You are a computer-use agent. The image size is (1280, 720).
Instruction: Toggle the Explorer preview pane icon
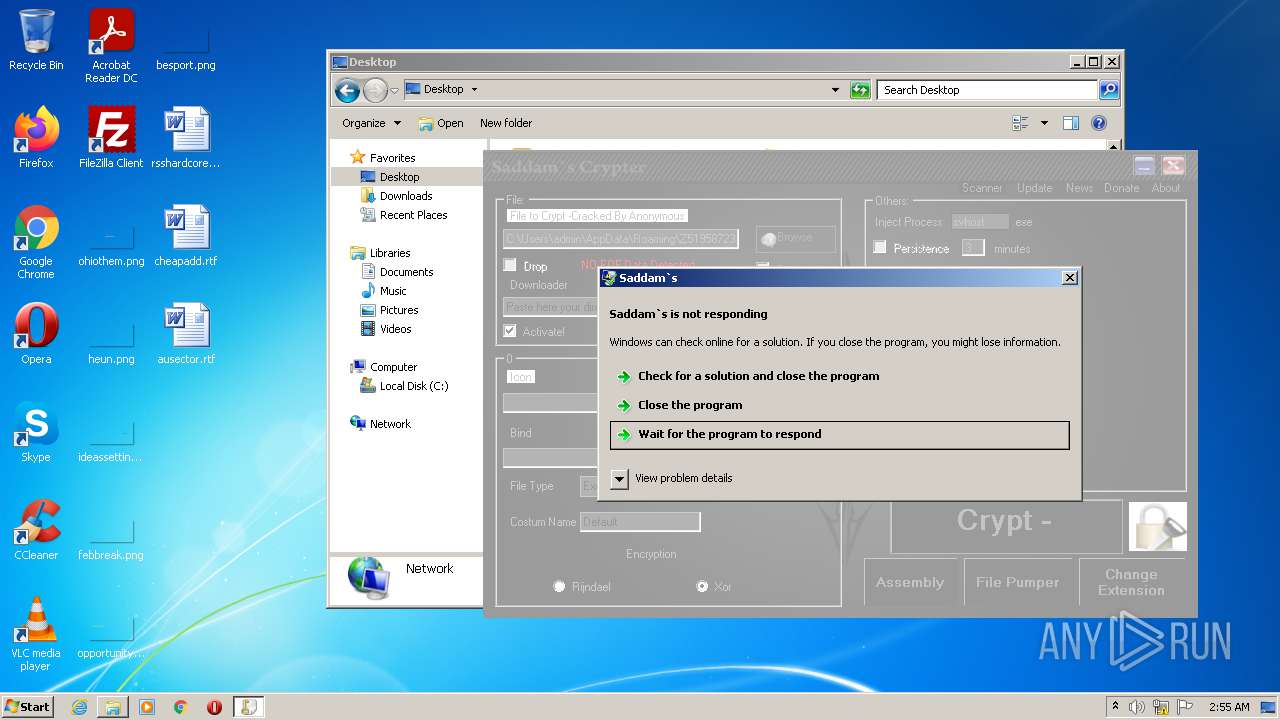[x=1071, y=123]
